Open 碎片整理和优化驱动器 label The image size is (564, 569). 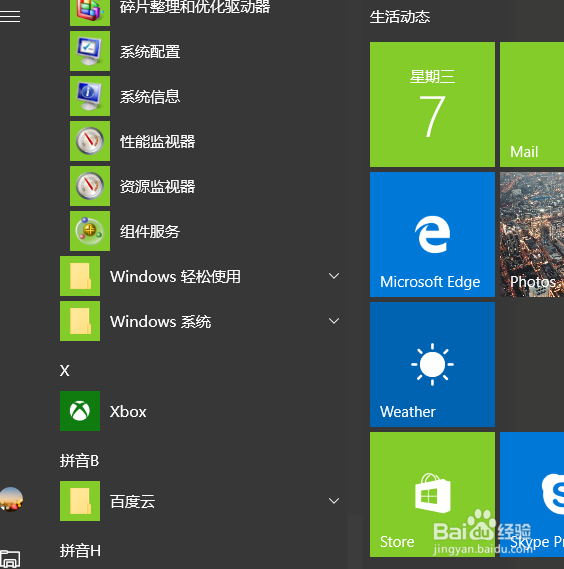click(195, 7)
